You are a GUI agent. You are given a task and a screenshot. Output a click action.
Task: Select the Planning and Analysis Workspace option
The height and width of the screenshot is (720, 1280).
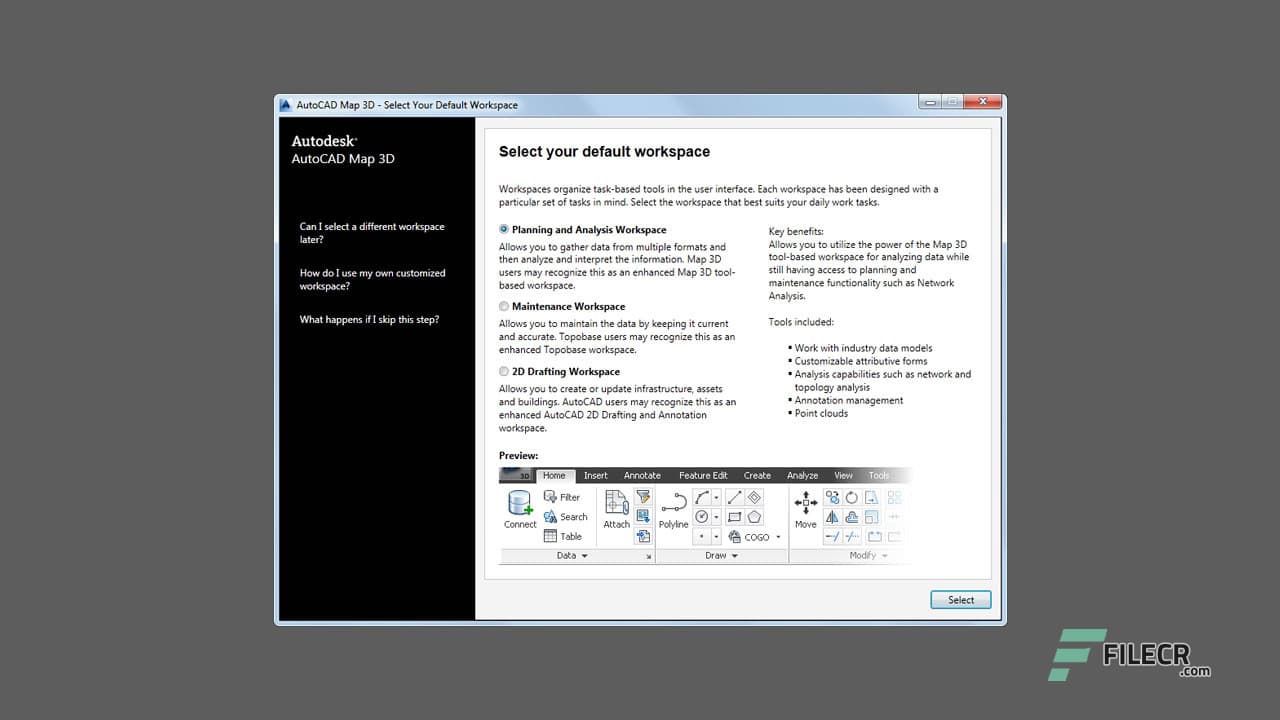[x=504, y=229]
